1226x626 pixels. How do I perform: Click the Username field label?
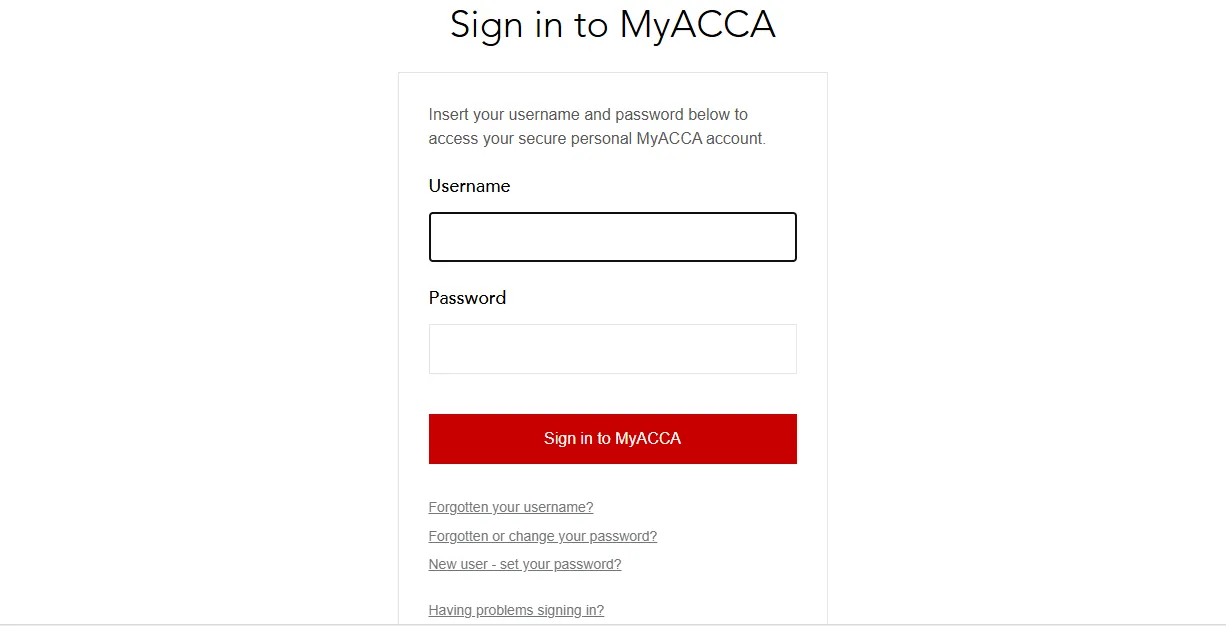click(x=469, y=186)
